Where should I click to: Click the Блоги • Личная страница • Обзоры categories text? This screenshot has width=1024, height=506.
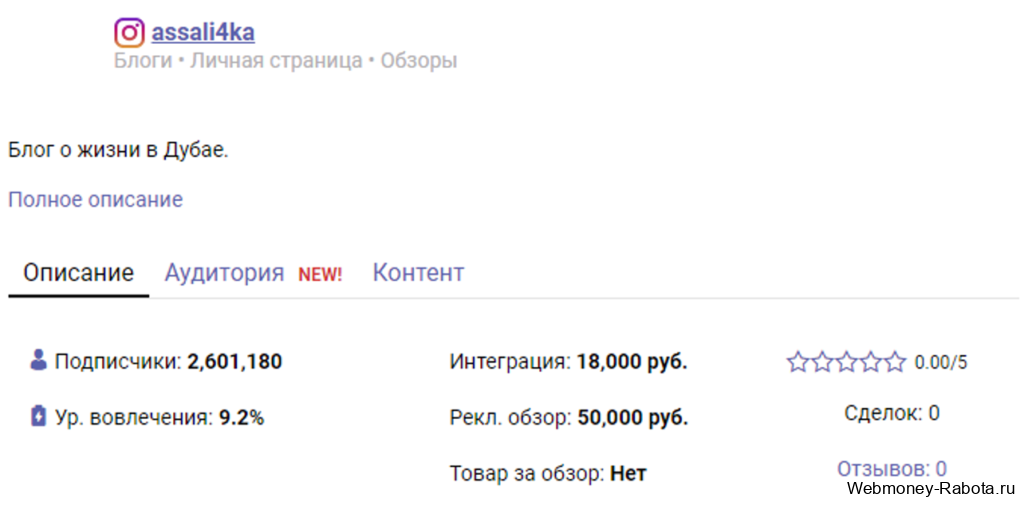point(285,61)
